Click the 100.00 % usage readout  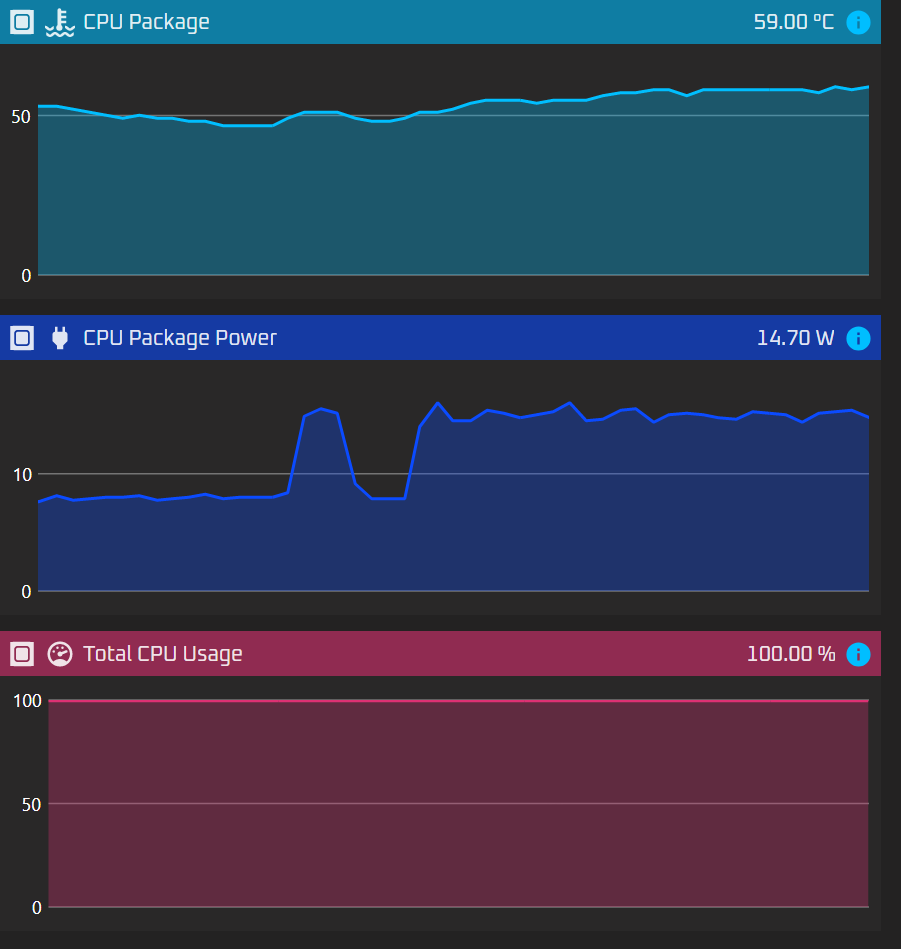(790, 654)
